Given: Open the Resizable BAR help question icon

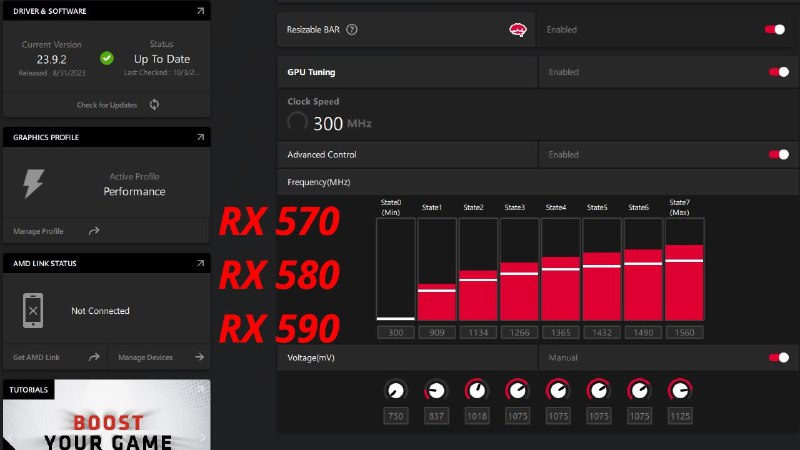Looking at the screenshot, I should [x=352, y=30].
